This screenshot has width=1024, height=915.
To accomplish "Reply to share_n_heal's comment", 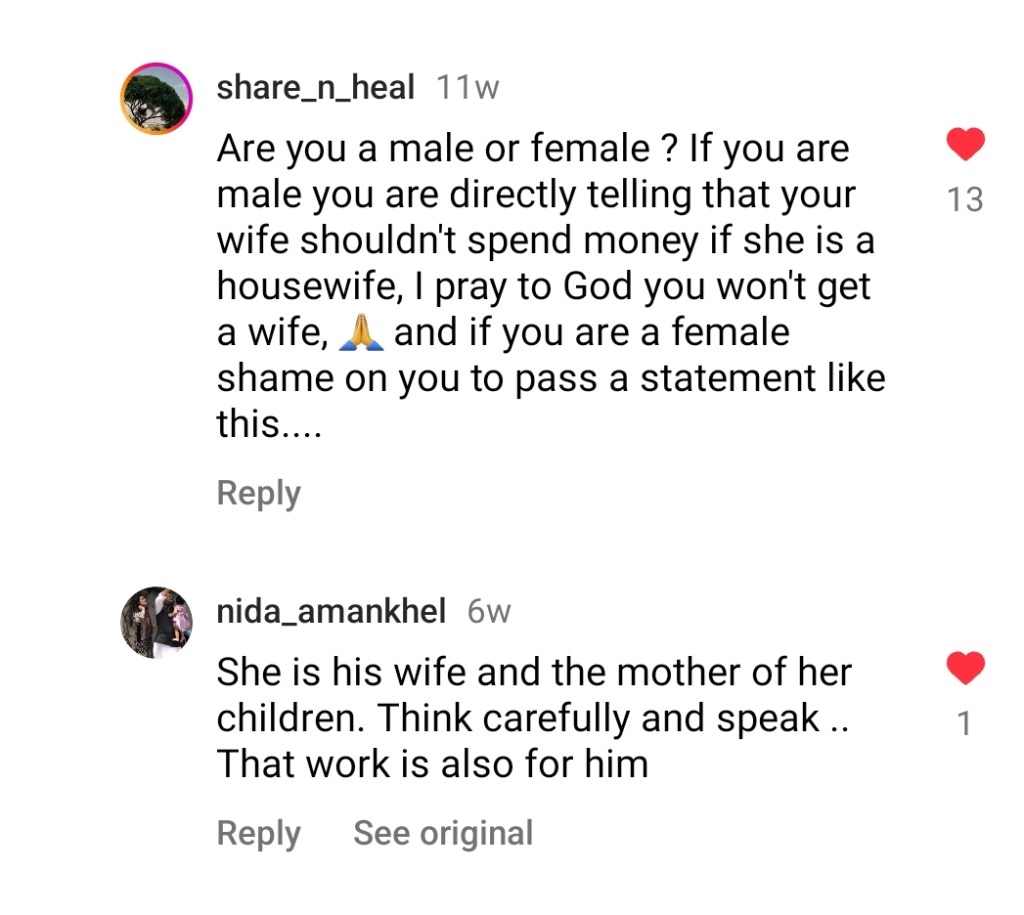I will [x=258, y=493].
